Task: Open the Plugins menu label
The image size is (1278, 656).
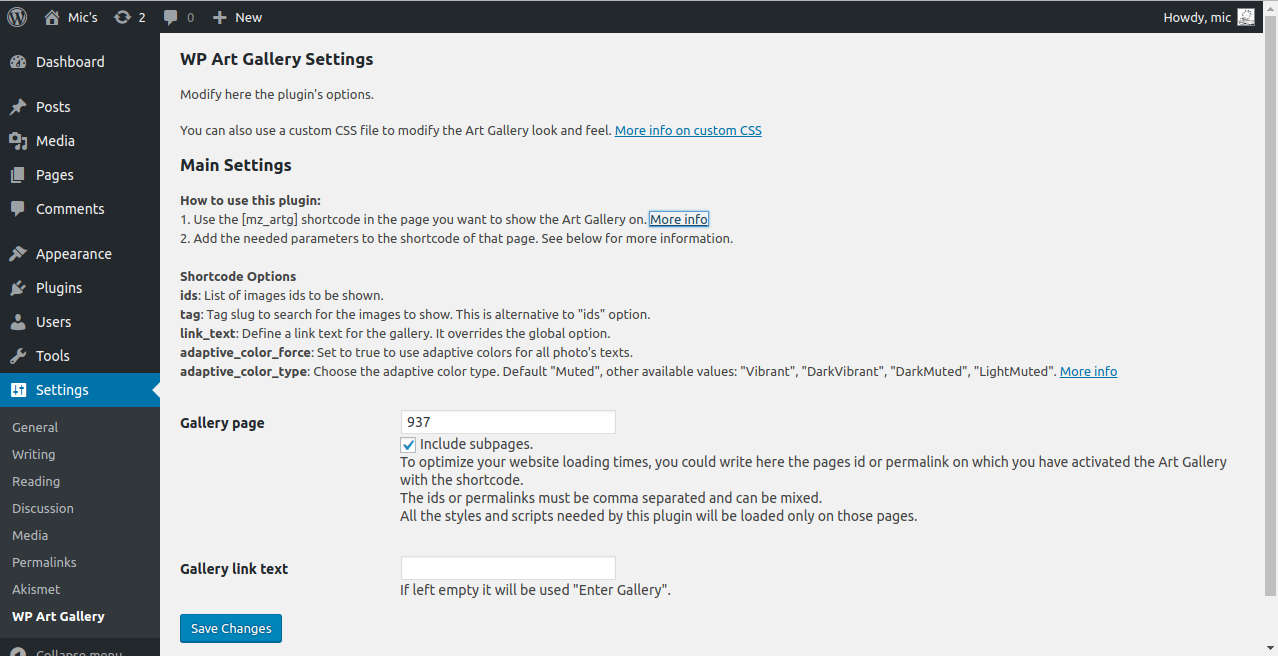Action: 59,288
